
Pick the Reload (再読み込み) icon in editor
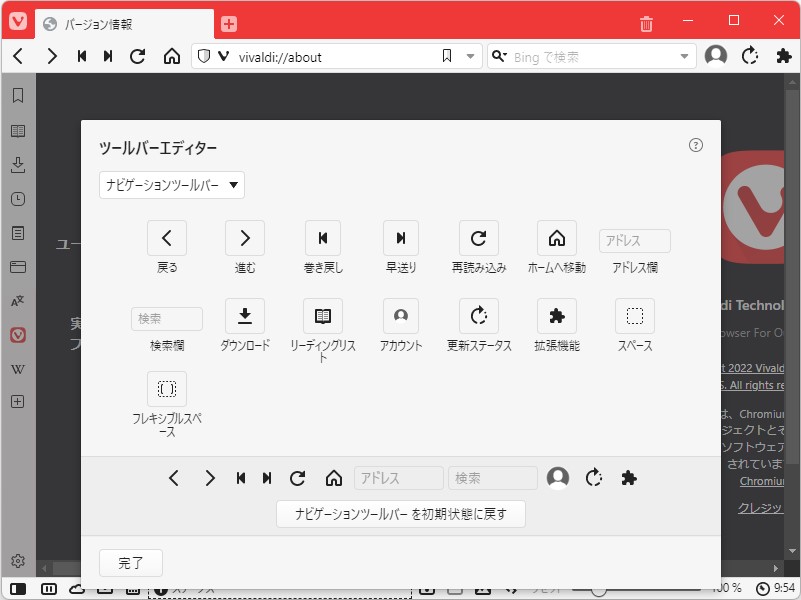pos(479,238)
